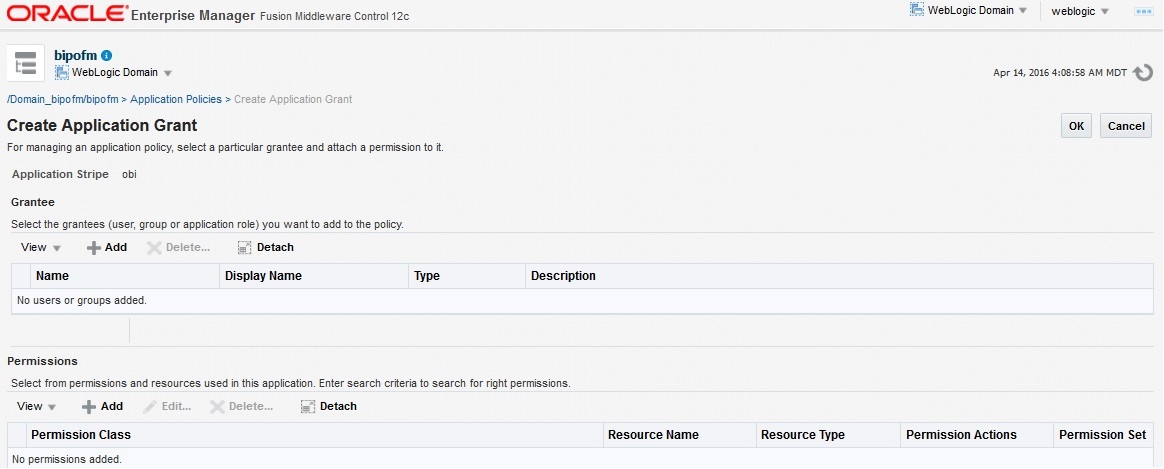1164x469 pixels.
Task: Add a grantee with plus icon
Action: pyautogui.click(x=106, y=247)
